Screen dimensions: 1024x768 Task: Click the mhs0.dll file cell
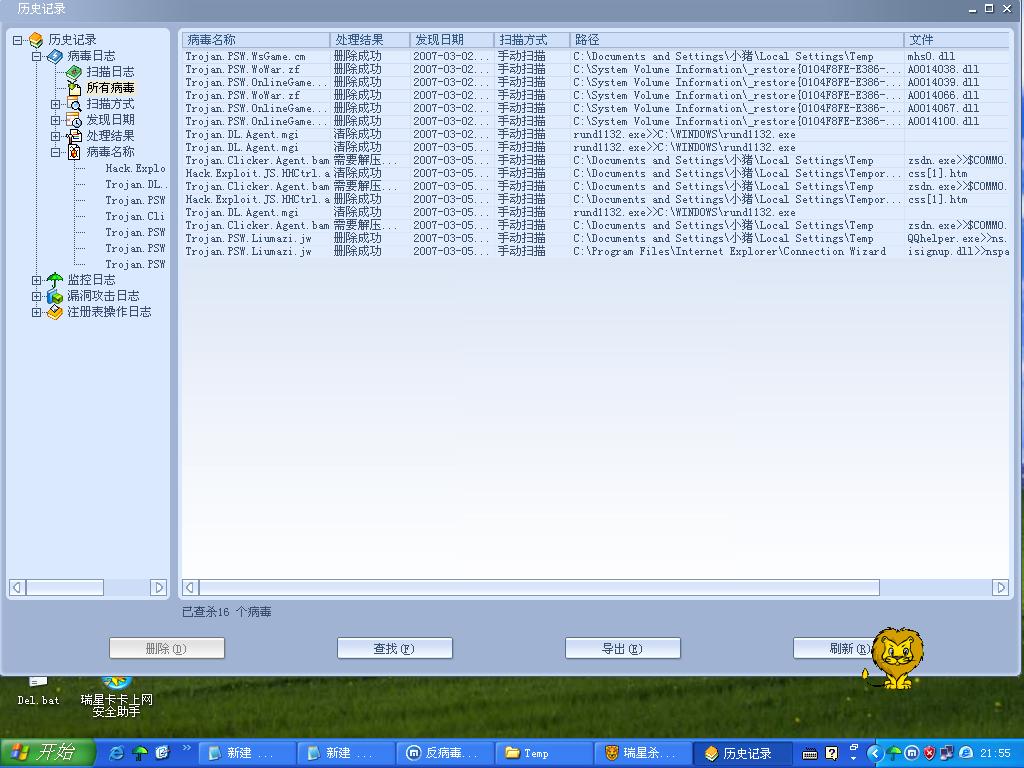(x=931, y=56)
